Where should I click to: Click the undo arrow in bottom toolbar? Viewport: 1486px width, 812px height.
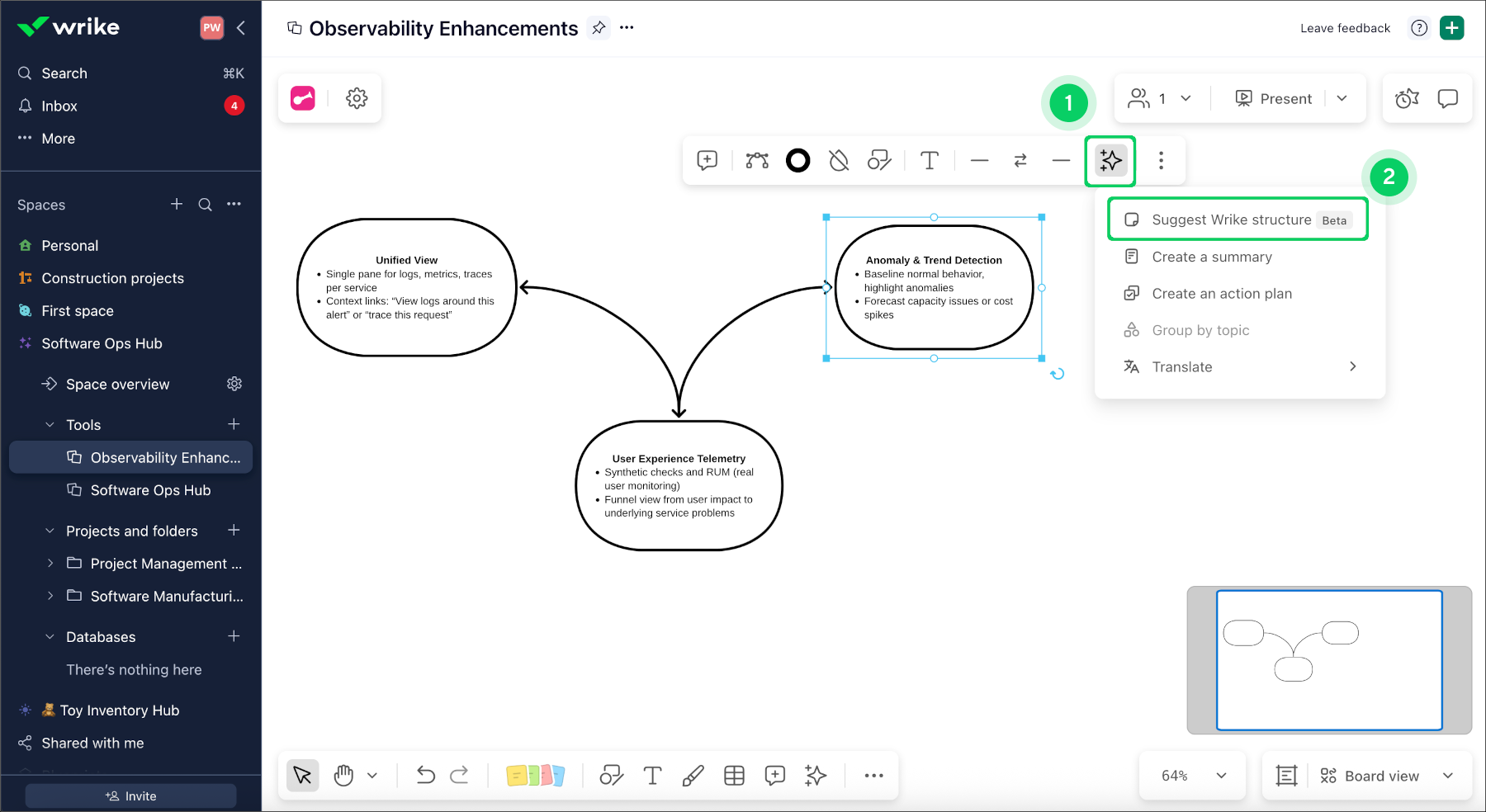[x=425, y=776]
